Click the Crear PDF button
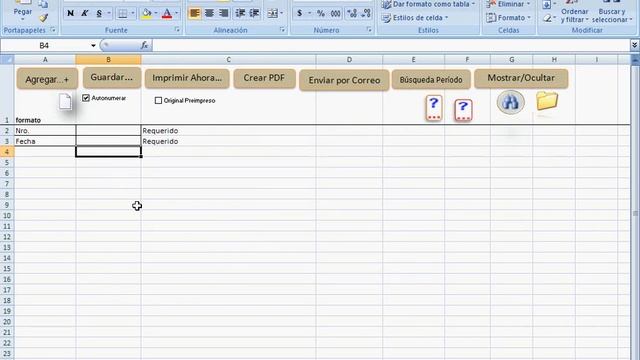 (264, 78)
